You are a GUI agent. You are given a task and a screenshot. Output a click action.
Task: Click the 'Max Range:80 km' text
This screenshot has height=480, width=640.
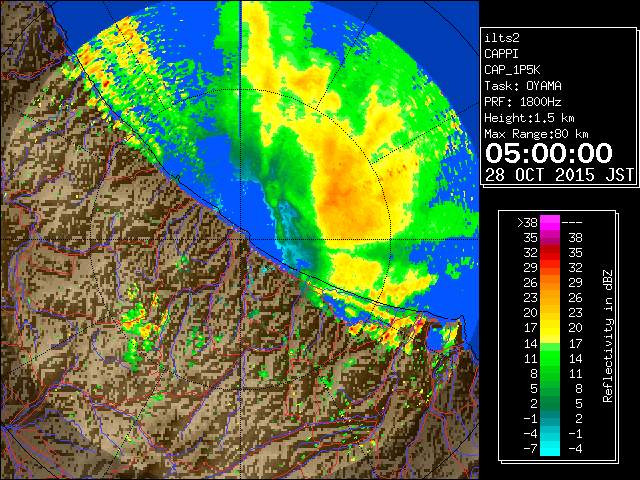tap(536, 134)
